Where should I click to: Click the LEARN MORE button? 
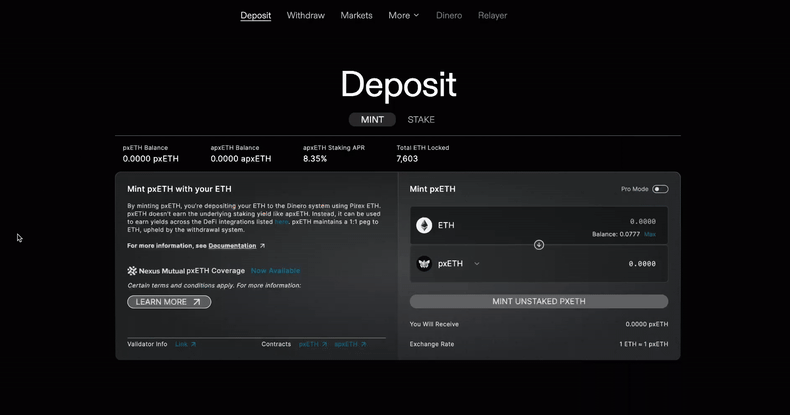point(169,302)
